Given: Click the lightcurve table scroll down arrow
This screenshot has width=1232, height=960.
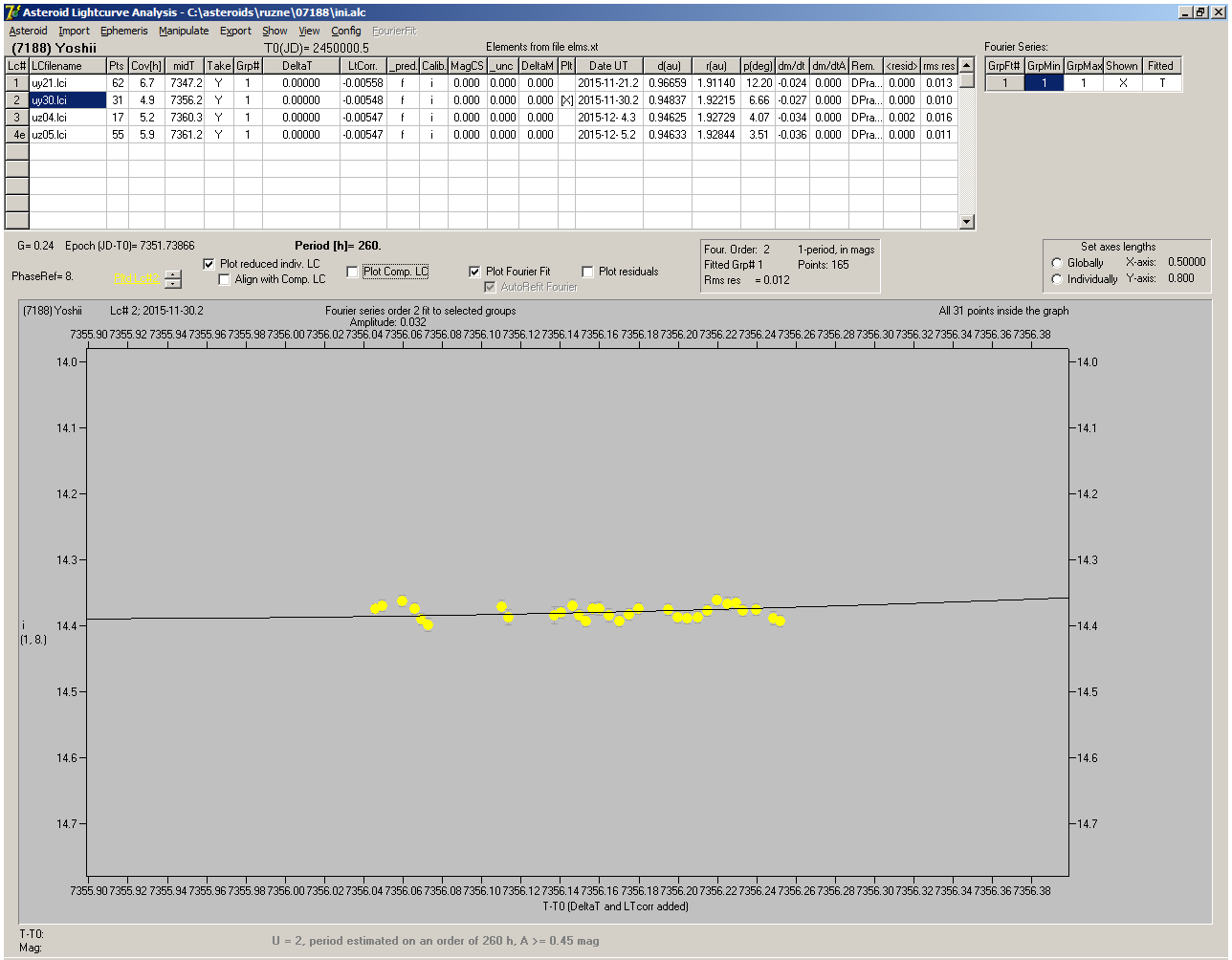Looking at the screenshot, I should [967, 222].
